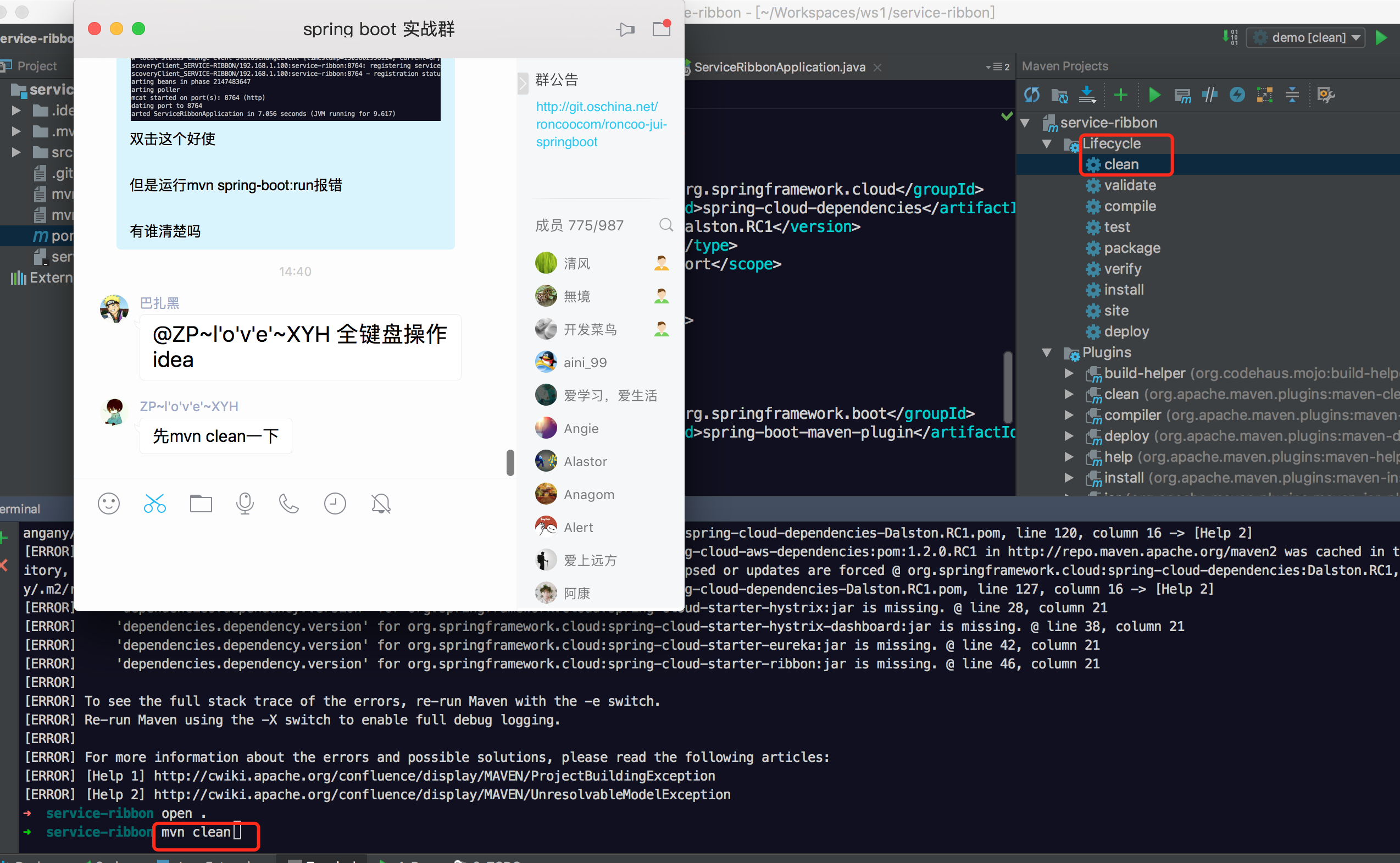Click the sender name 巴扎黑 in chat

point(159,303)
